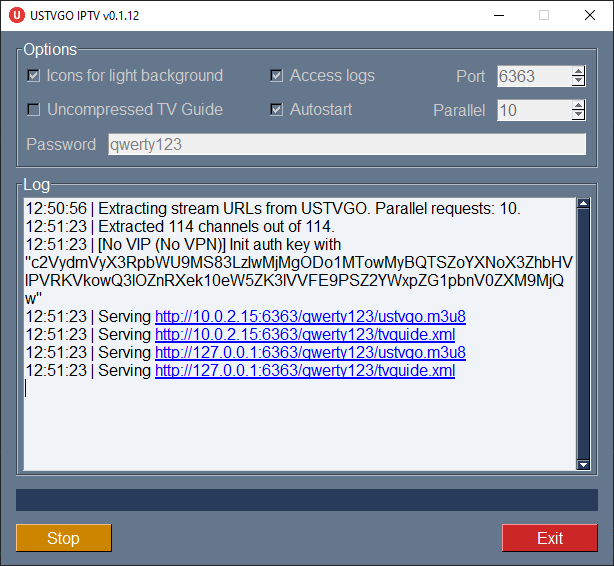
Task: Toggle Autostart checkbox
Action: pos(276,110)
